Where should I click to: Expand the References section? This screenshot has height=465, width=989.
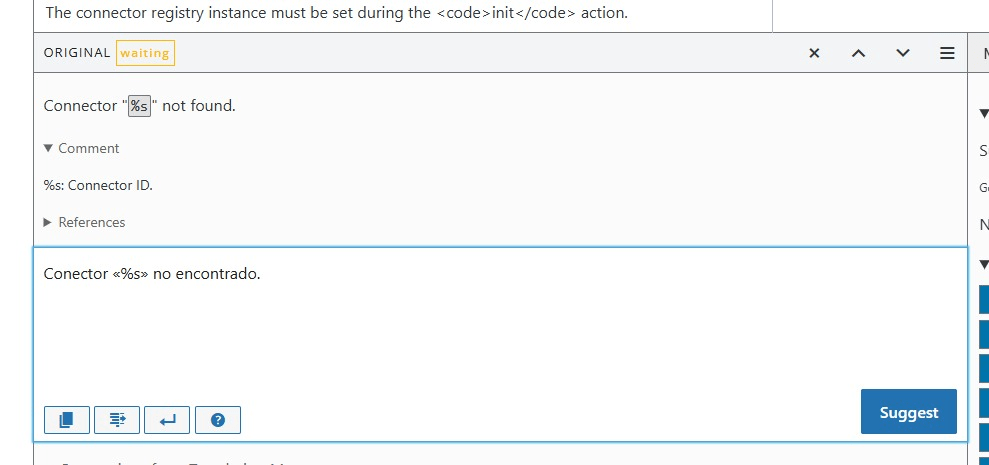[x=50, y=222]
